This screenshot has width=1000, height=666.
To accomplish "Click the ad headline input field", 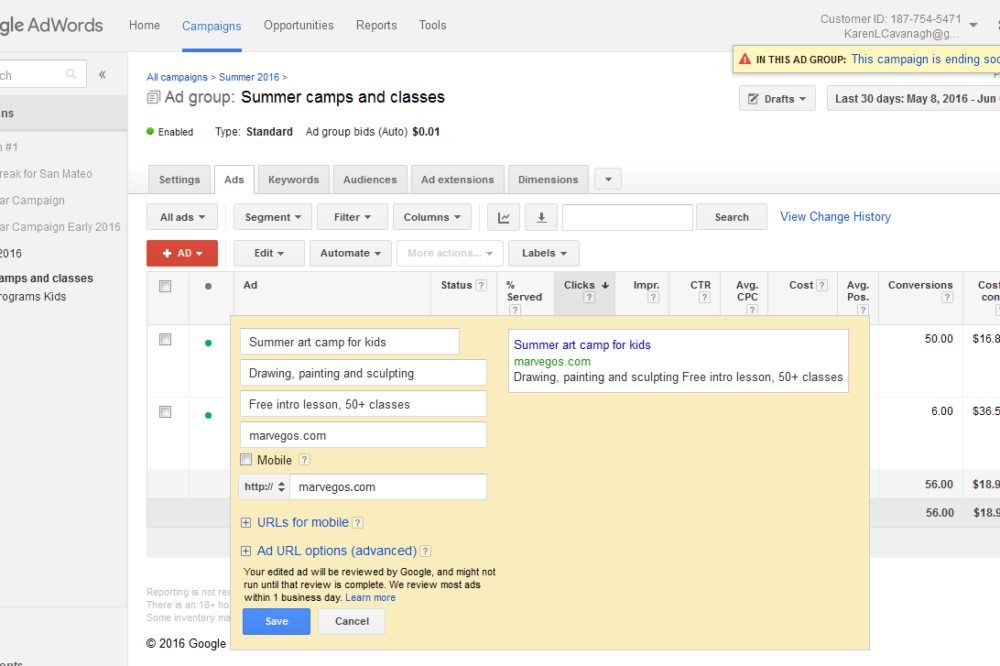I will point(349,342).
